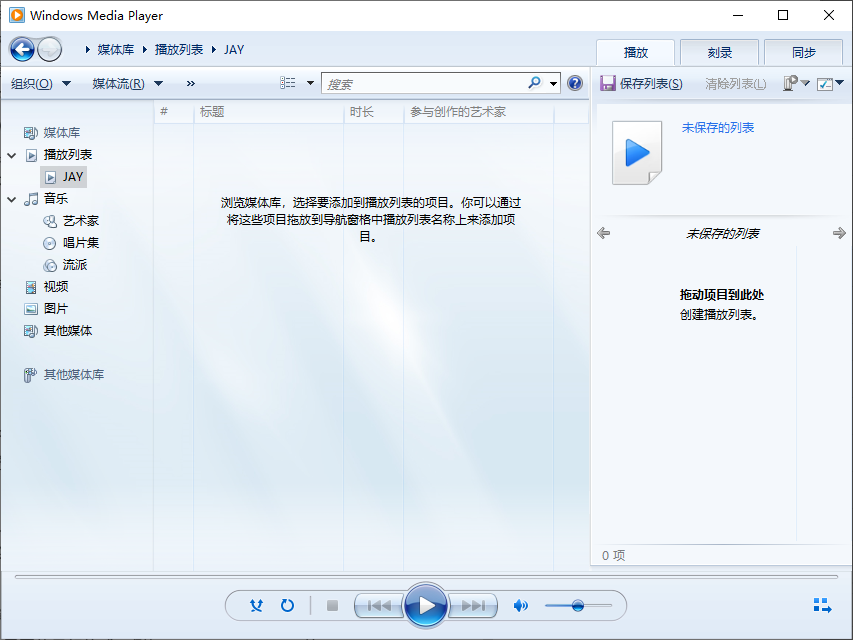Switch to Now Playing mode
The image size is (853, 640).
[822, 605]
